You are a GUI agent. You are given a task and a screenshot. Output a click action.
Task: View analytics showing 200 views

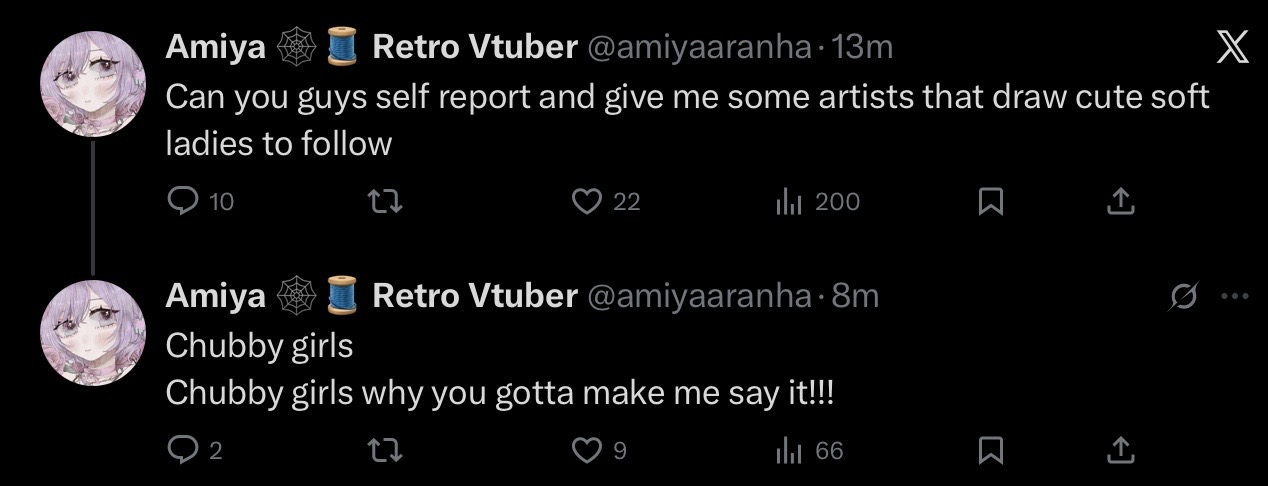(818, 202)
